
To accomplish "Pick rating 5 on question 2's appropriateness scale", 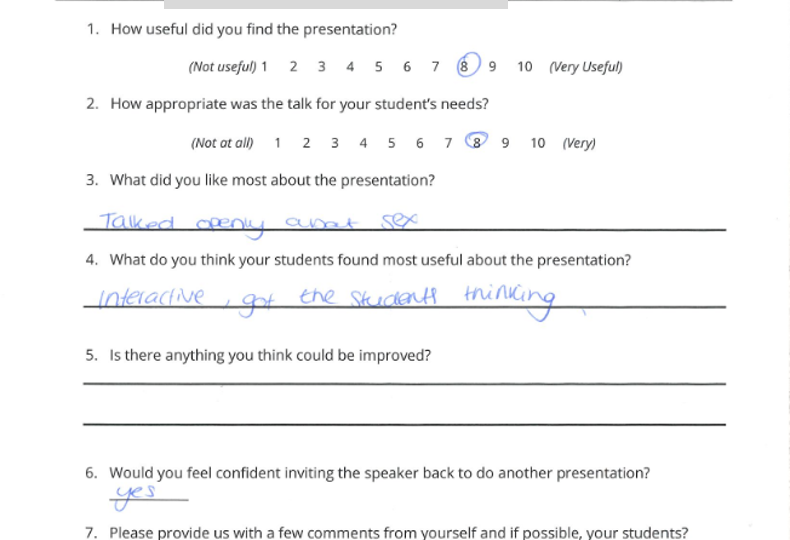I will pos(391,143).
